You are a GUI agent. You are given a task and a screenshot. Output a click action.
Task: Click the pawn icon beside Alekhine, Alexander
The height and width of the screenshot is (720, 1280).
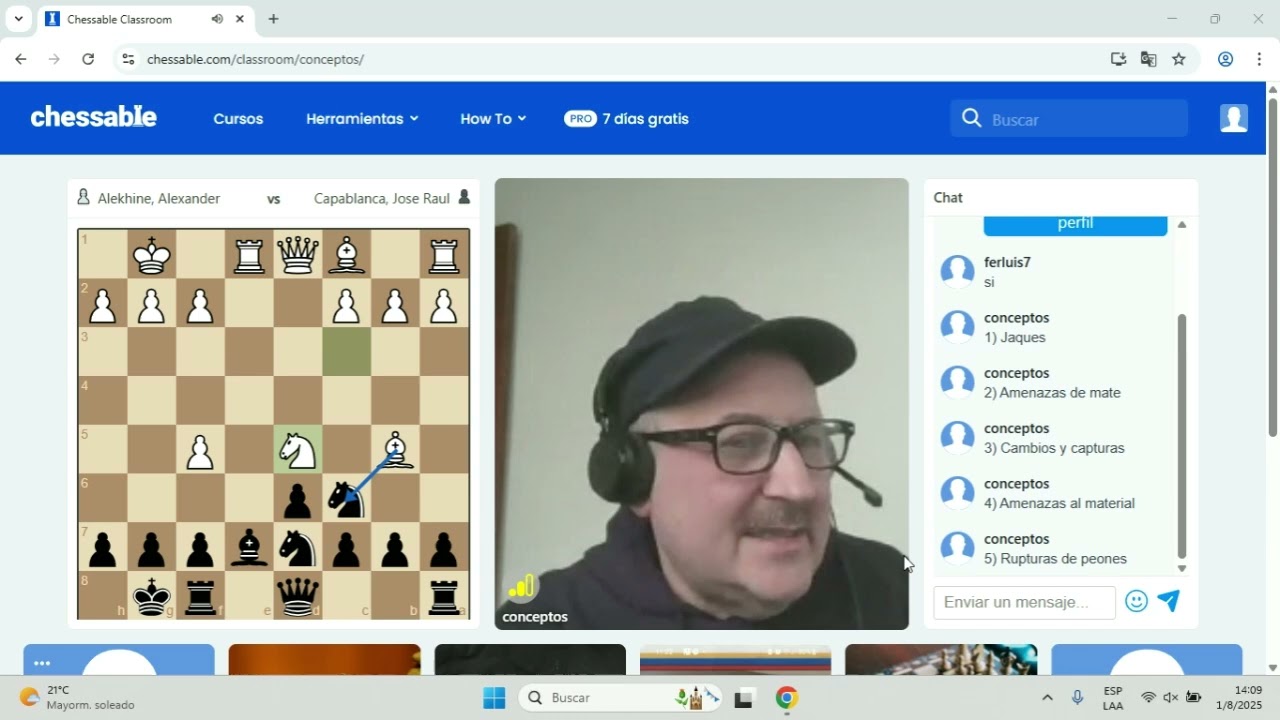click(x=83, y=198)
